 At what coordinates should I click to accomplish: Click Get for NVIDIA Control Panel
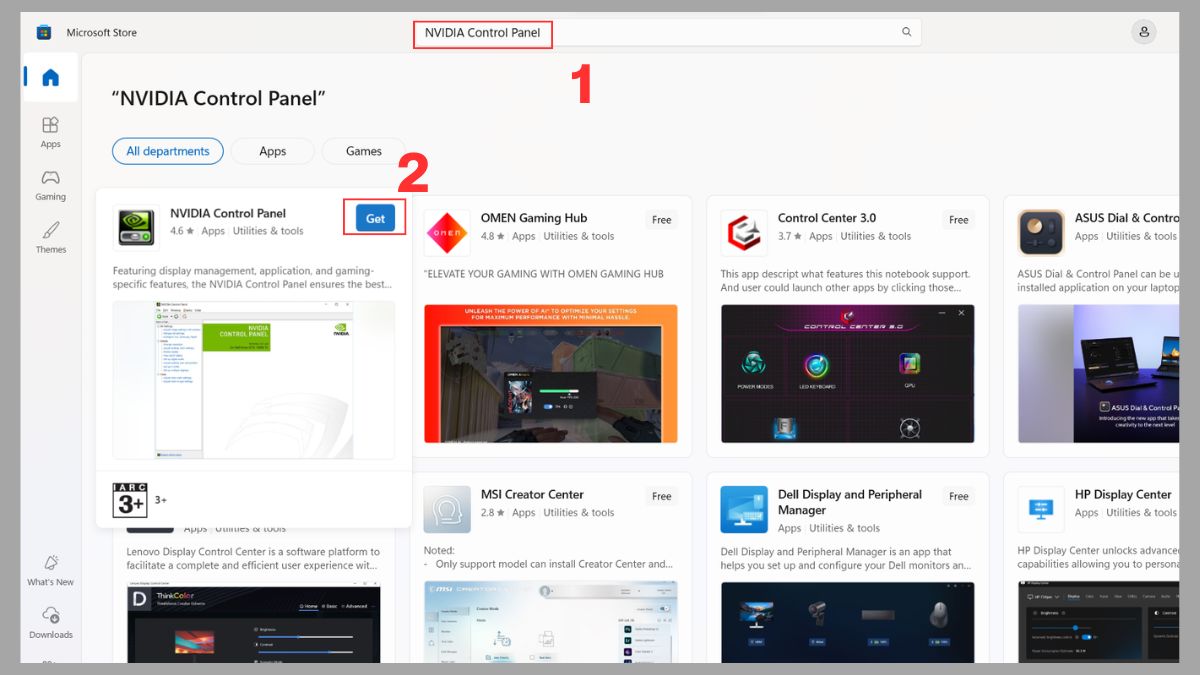375,218
